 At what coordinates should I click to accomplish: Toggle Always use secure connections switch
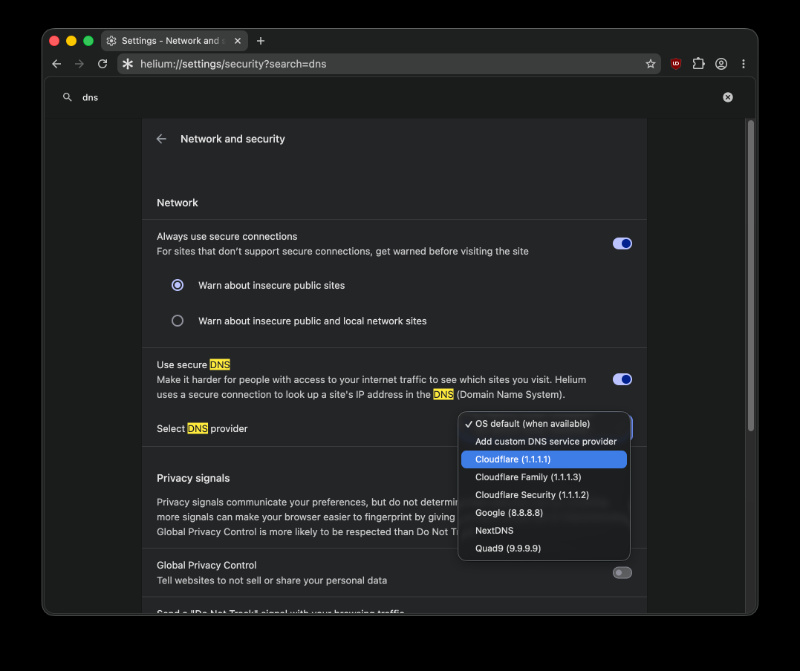pyautogui.click(x=622, y=244)
